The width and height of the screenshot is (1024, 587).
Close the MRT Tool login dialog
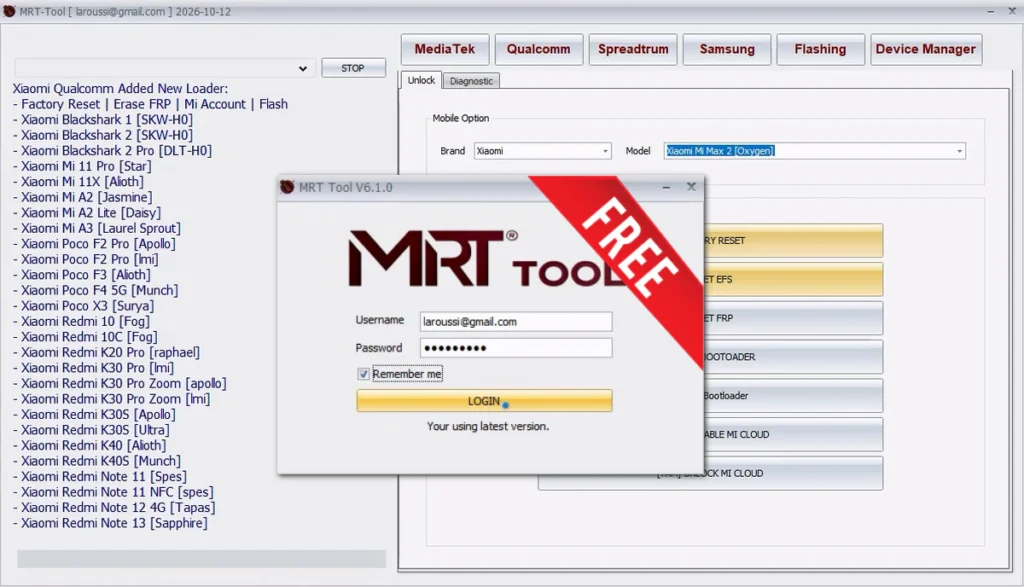[691, 187]
